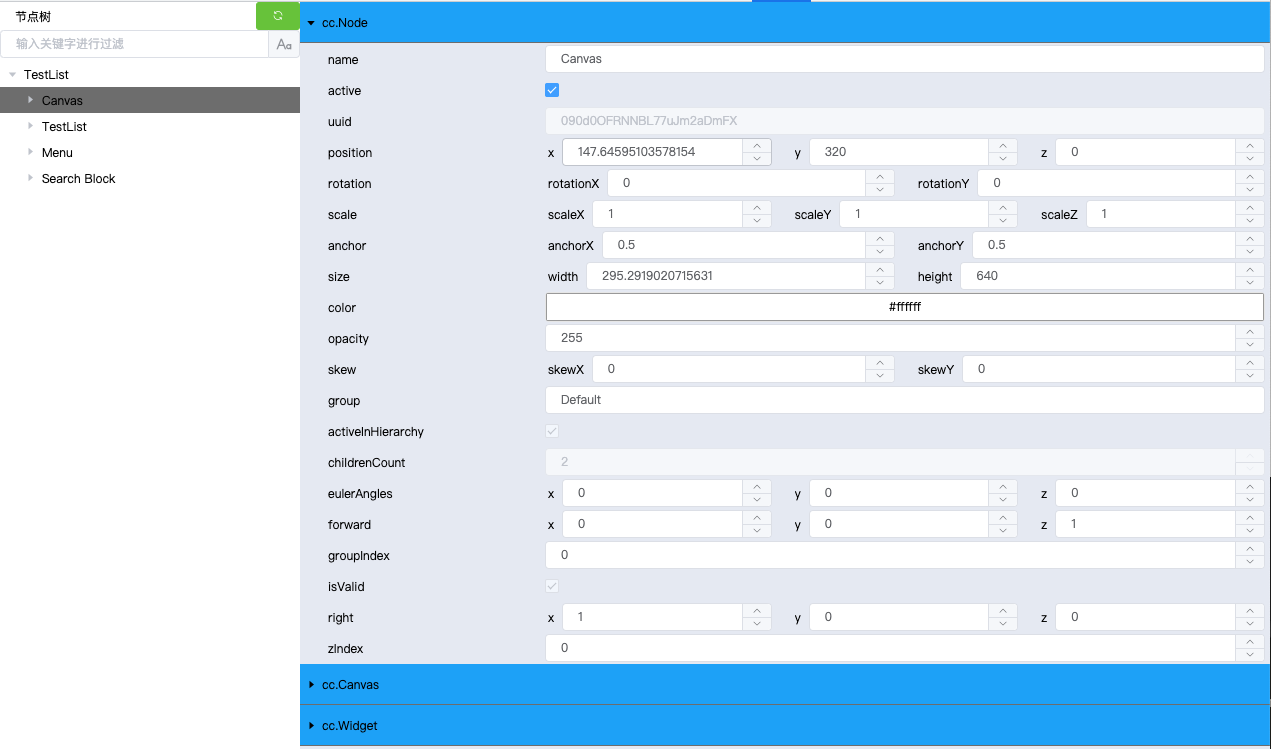The image size is (1271, 749).
Task: Toggle case-sensitive filter Aa icon
Action: tap(284, 44)
